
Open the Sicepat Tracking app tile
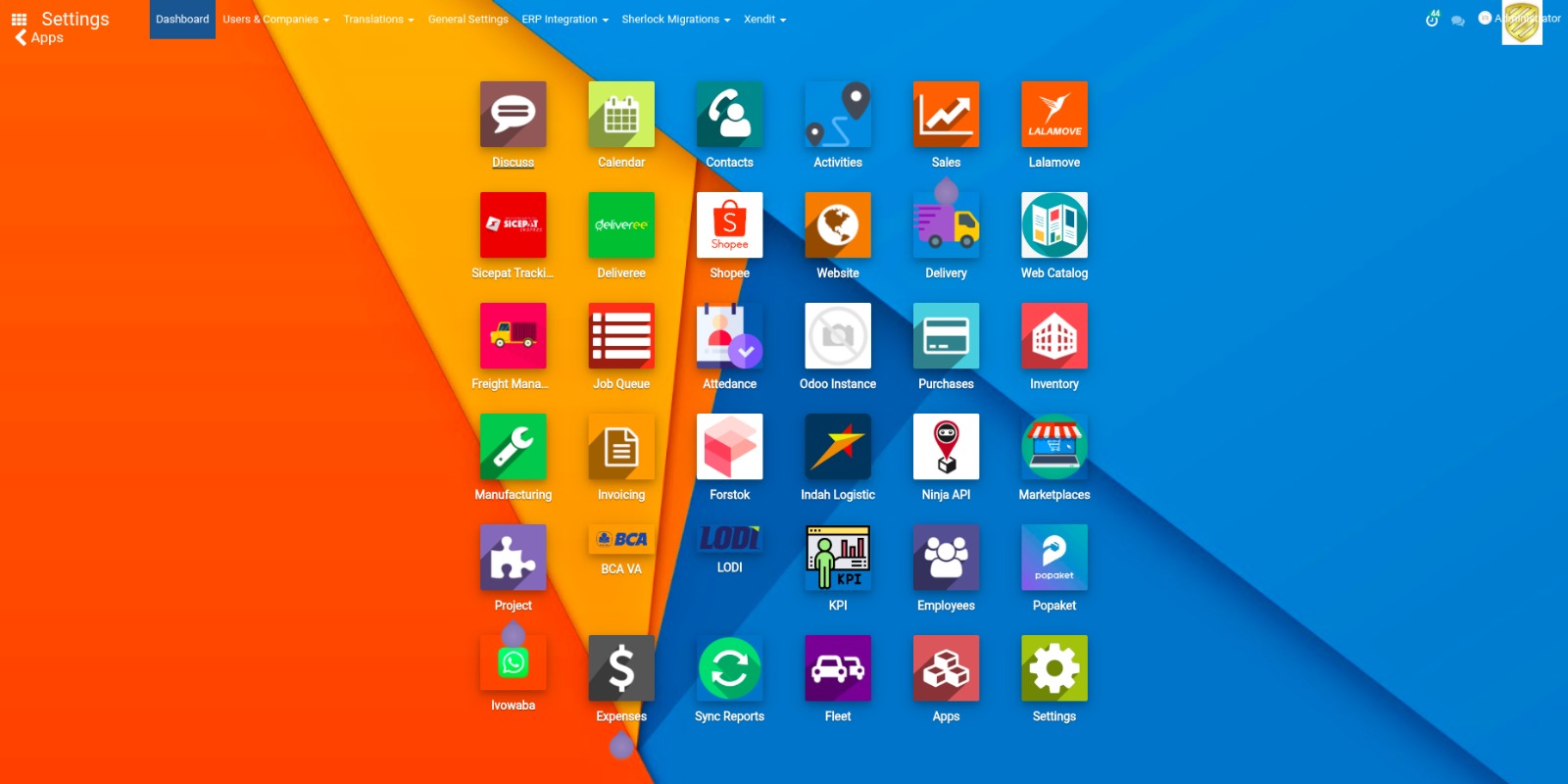click(x=513, y=225)
